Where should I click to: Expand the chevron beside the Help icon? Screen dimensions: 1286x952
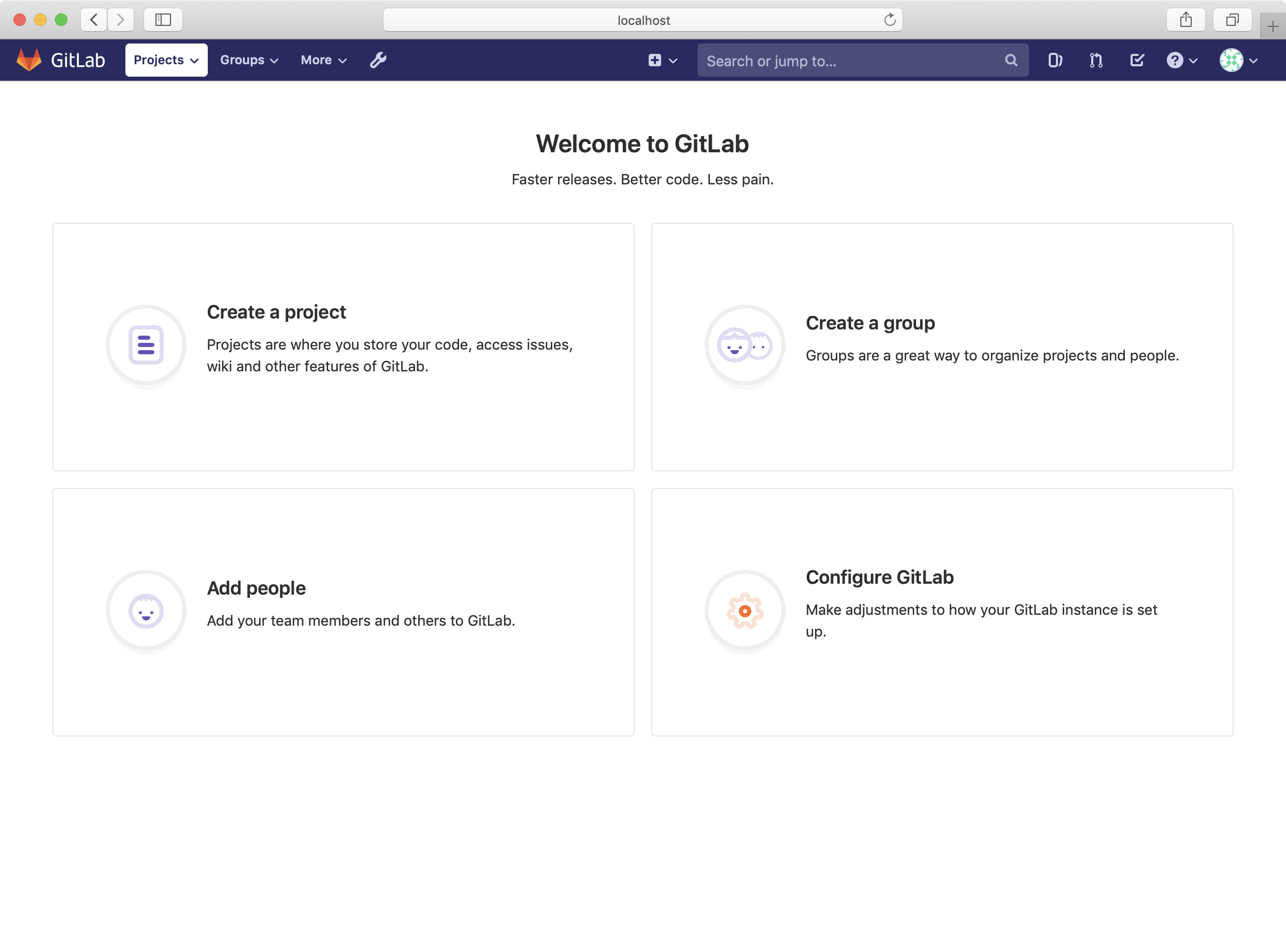point(1193,61)
